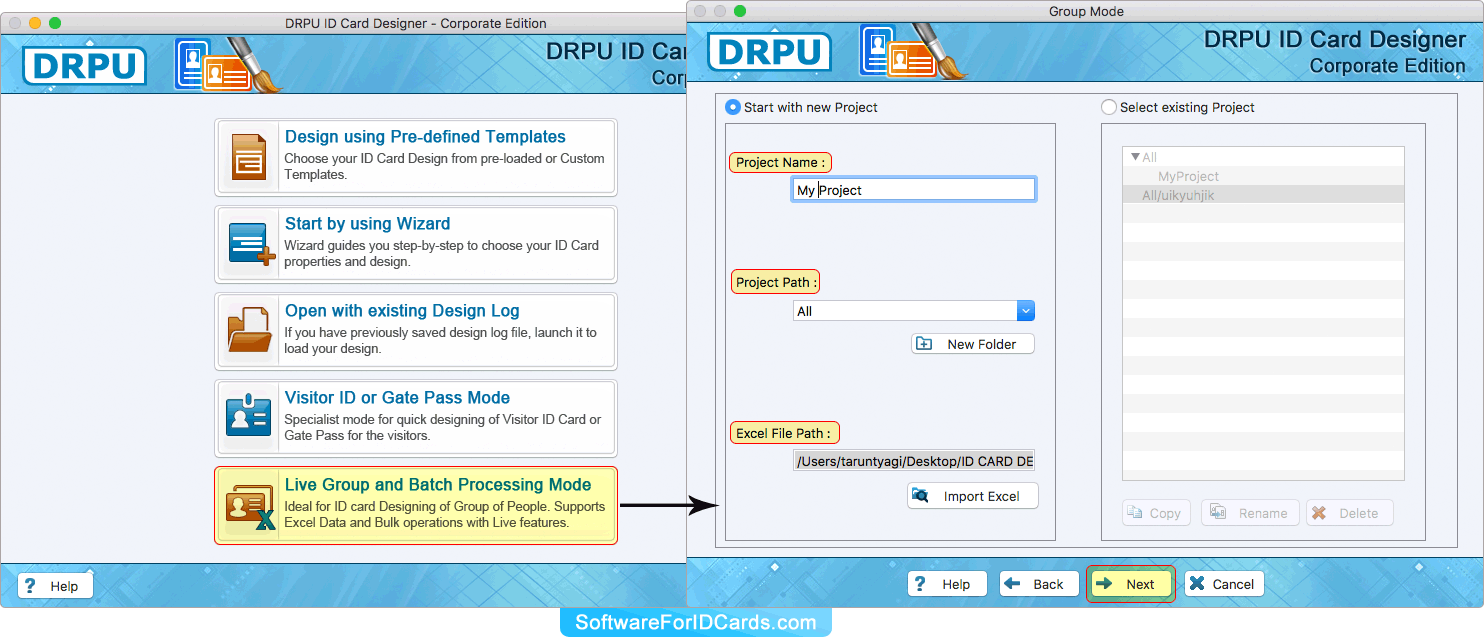This screenshot has width=1484, height=637.
Task: Zoom the main window with green button
Action: pyautogui.click(x=55, y=23)
